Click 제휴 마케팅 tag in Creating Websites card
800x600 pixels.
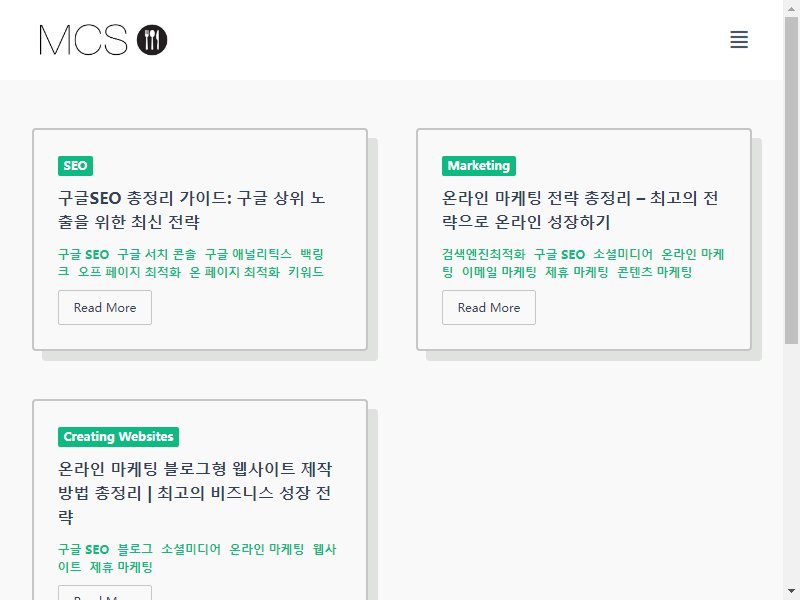(x=121, y=567)
